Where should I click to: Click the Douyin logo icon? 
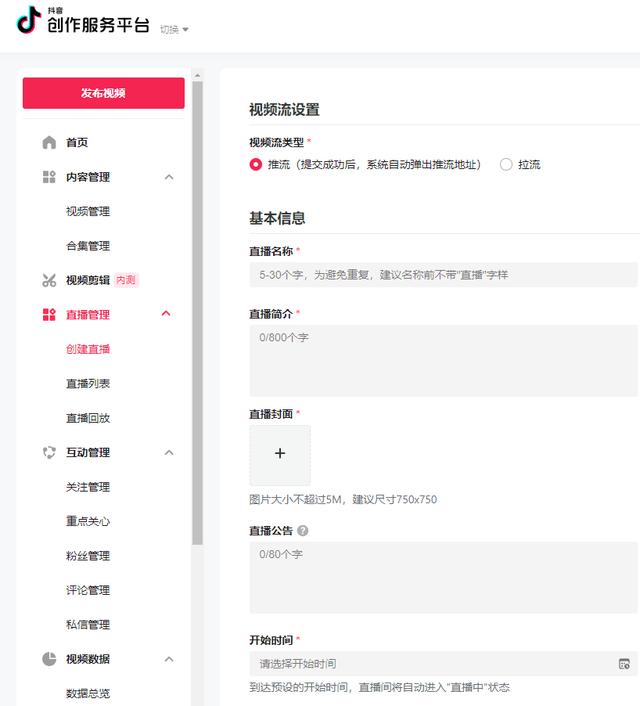[29, 21]
